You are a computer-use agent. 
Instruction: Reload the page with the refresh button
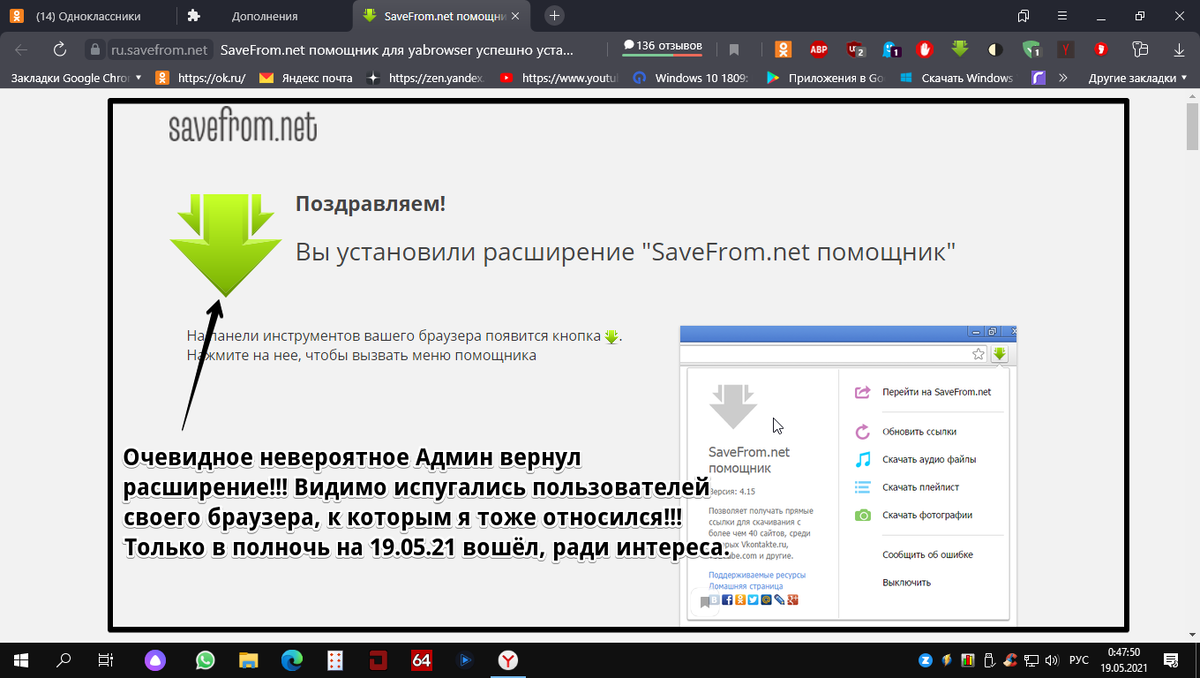click(x=59, y=49)
